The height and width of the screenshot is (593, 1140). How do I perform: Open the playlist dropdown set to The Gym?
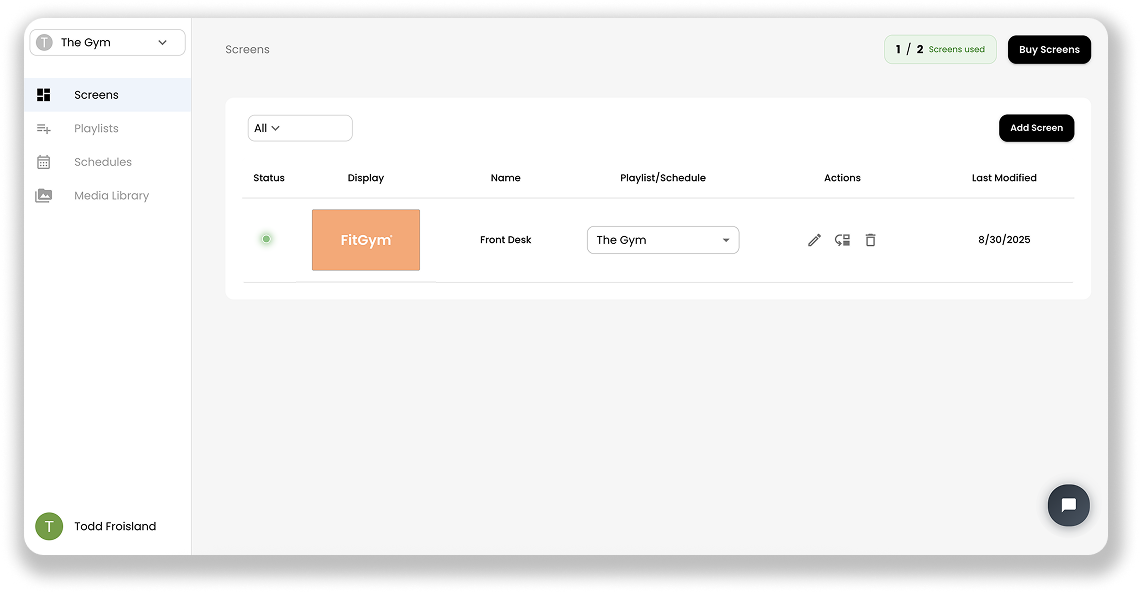pyautogui.click(x=663, y=240)
